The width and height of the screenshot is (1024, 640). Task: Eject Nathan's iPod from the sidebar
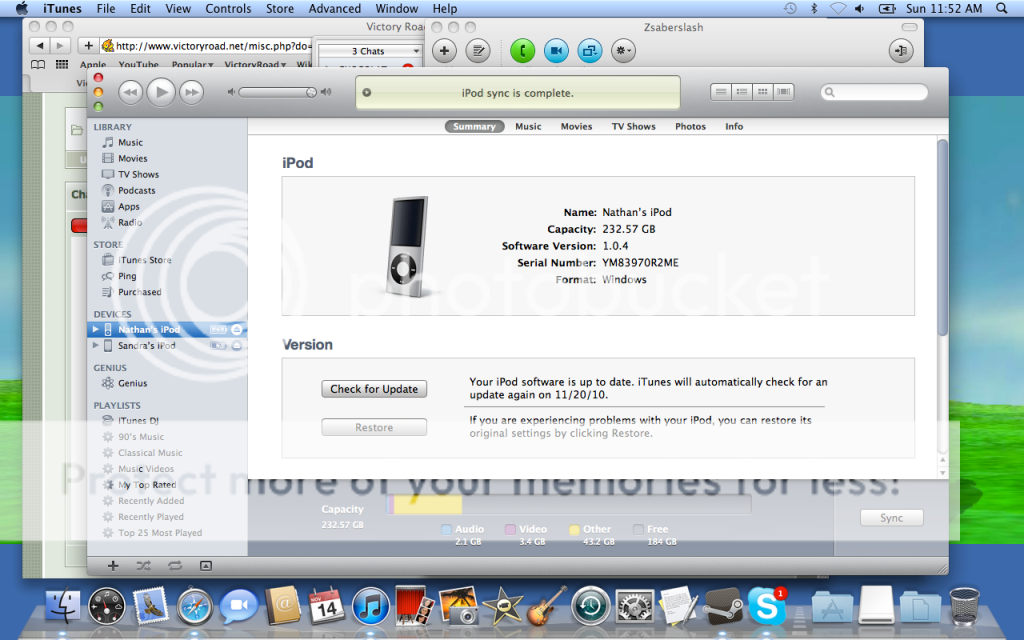coord(237,329)
